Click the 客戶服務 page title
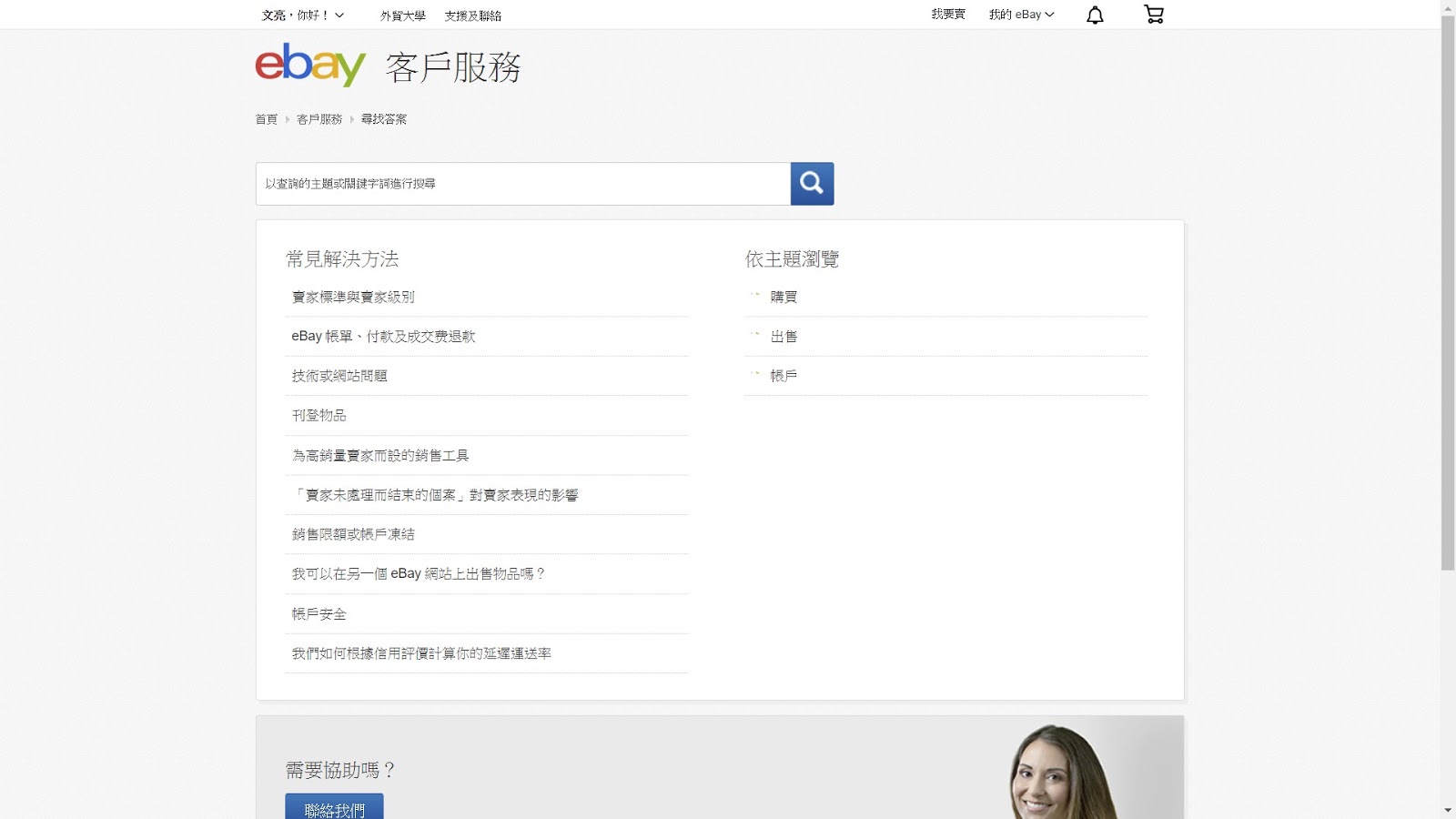Image resolution: width=1456 pixels, height=819 pixels. point(453,67)
